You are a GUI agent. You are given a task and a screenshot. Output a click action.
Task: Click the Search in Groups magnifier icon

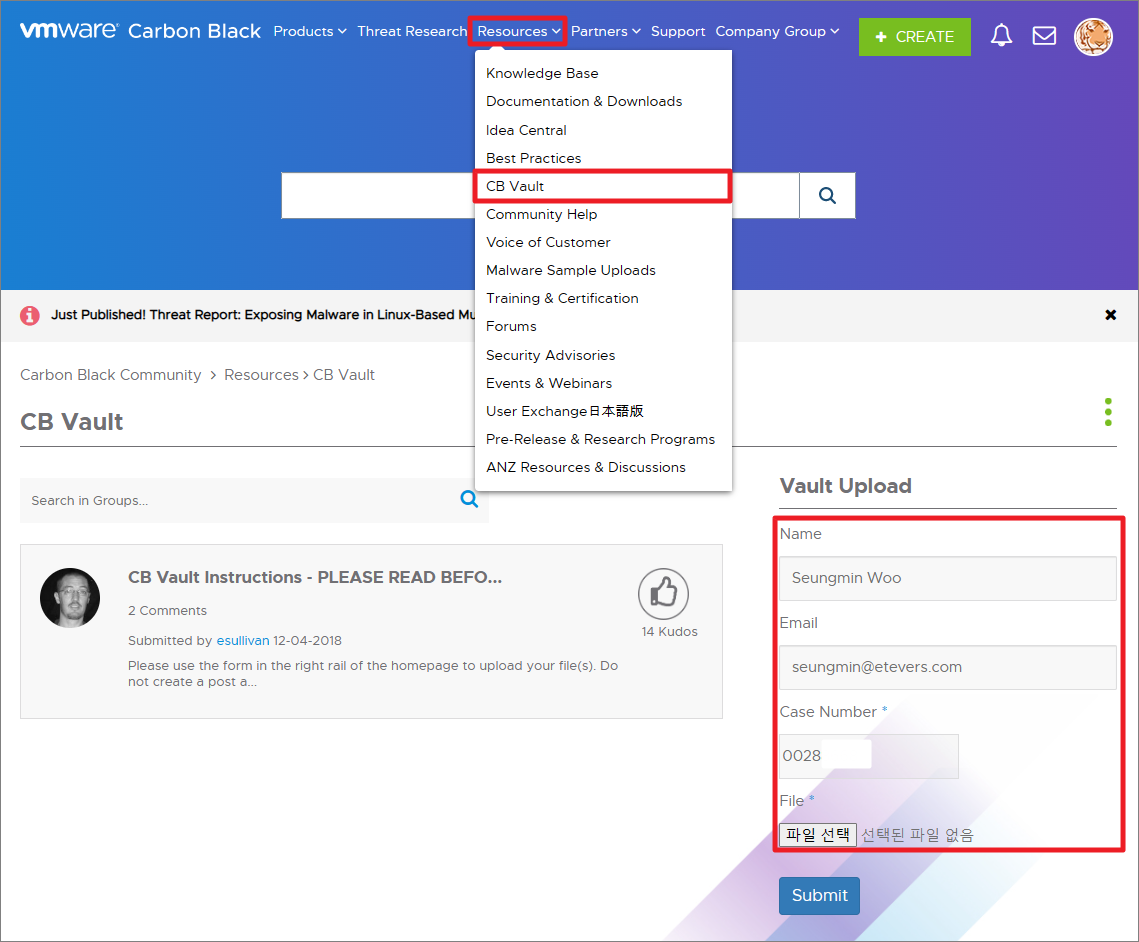point(469,499)
